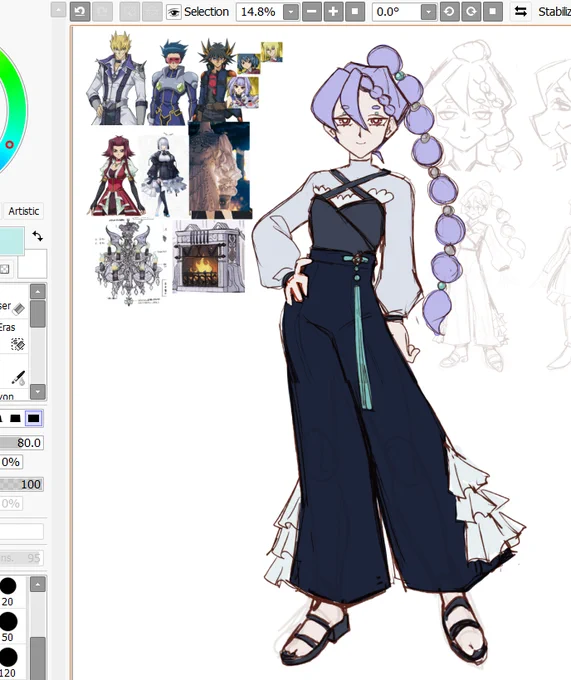The height and width of the screenshot is (680, 571).
Task: Click the Selection label in the toolbar
Action: (206, 12)
